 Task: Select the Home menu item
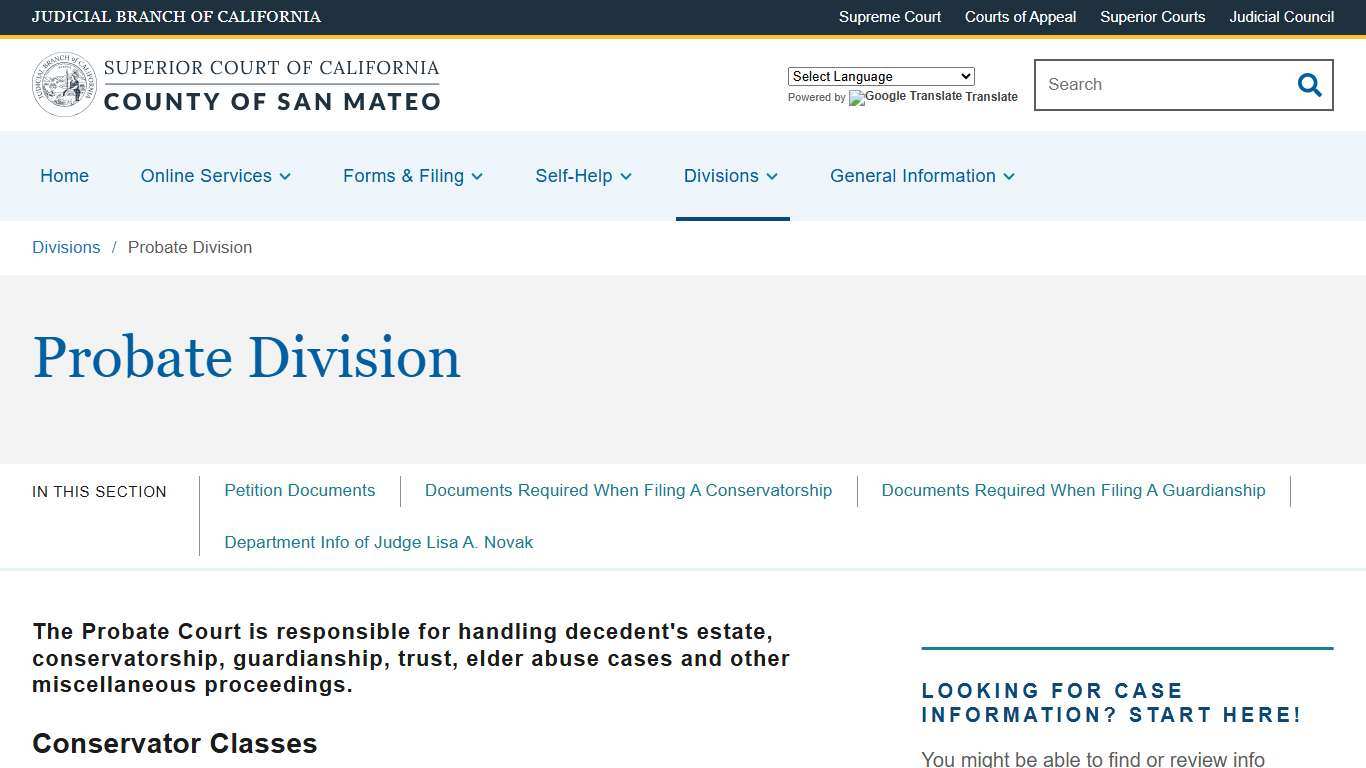tap(64, 176)
